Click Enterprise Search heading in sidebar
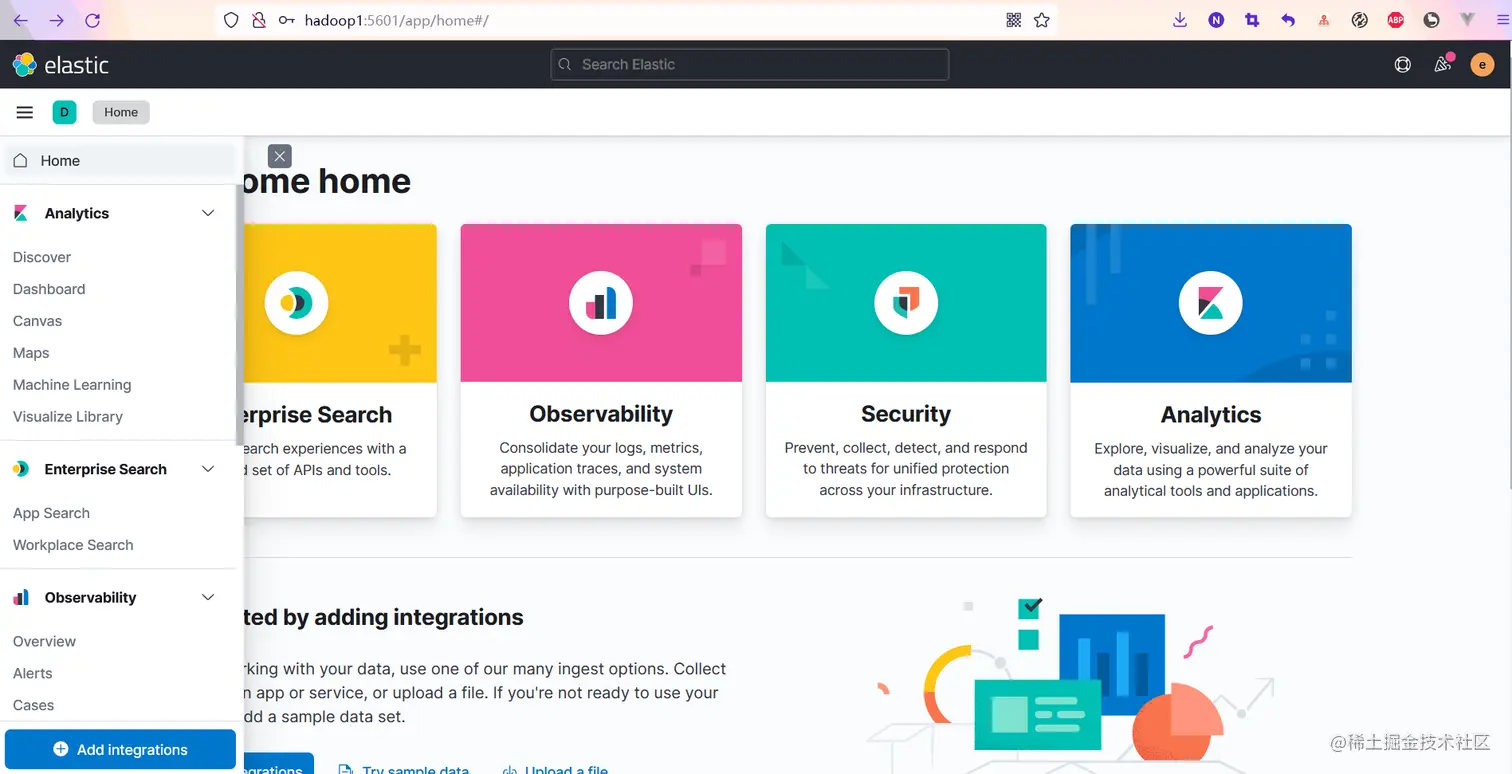 click(x=106, y=469)
